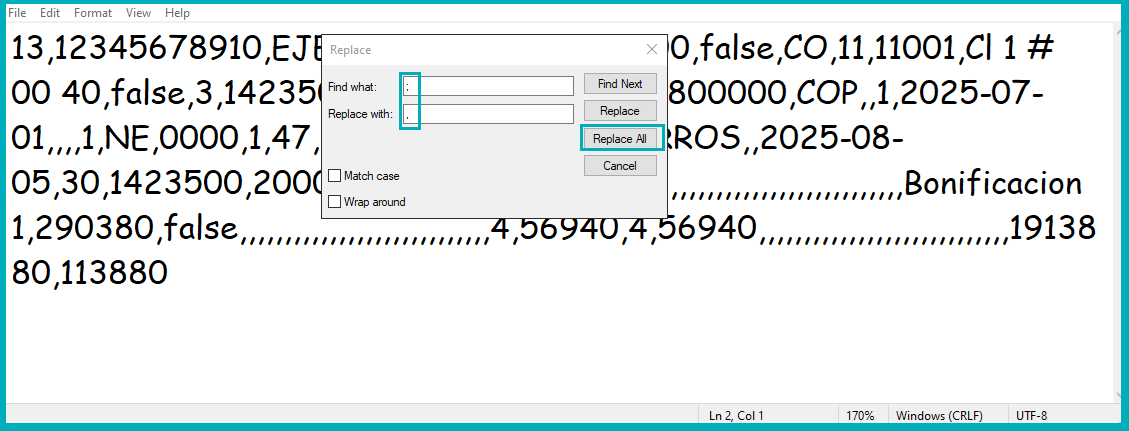Click the Windows (CRLF) status bar indicator

[939, 415]
